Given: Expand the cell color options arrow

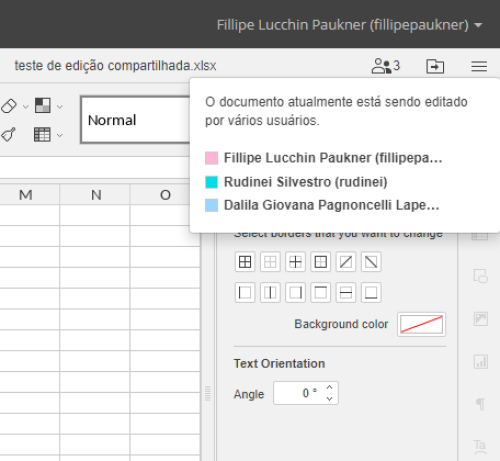Looking at the screenshot, I should (60, 107).
